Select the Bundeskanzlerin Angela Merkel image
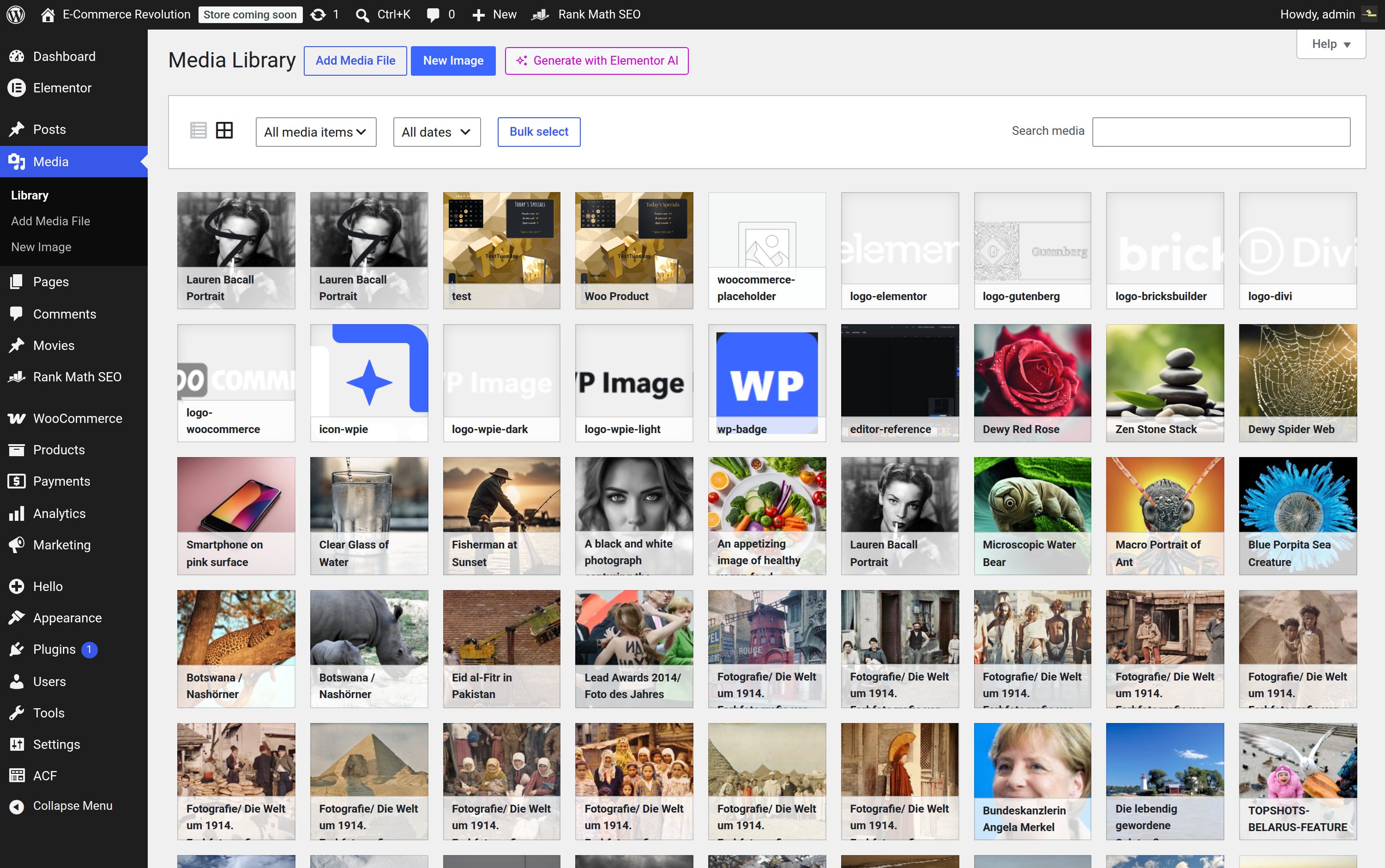Screen dimensions: 1385x868 click(1033, 781)
